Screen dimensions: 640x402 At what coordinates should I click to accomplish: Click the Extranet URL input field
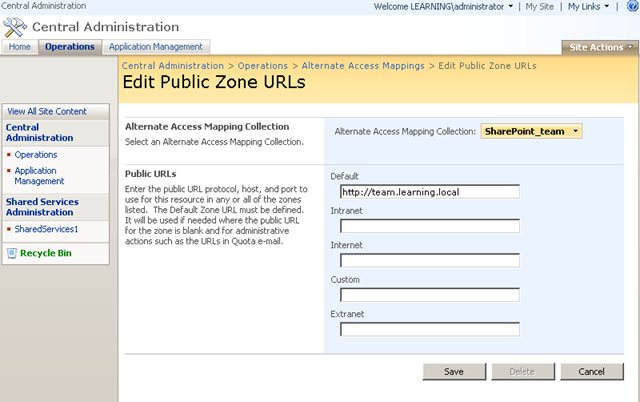coord(429,329)
